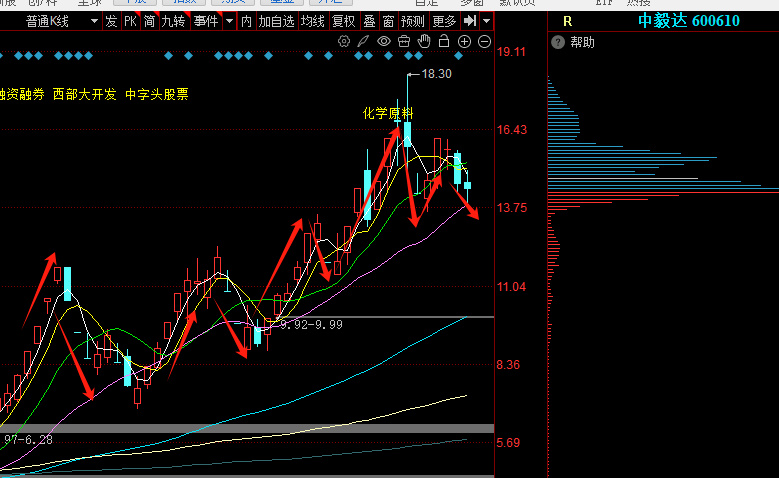Open the 帮助 help link
The width and height of the screenshot is (779, 478).
(x=582, y=42)
